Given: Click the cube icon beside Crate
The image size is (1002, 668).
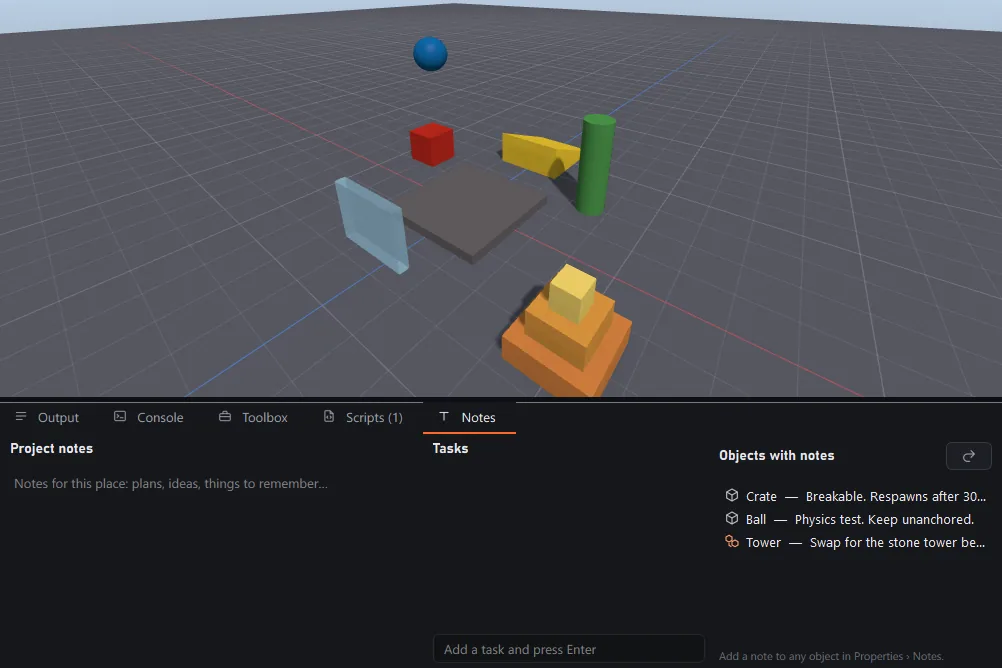Looking at the screenshot, I should pyautogui.click(x=732, y=495).
